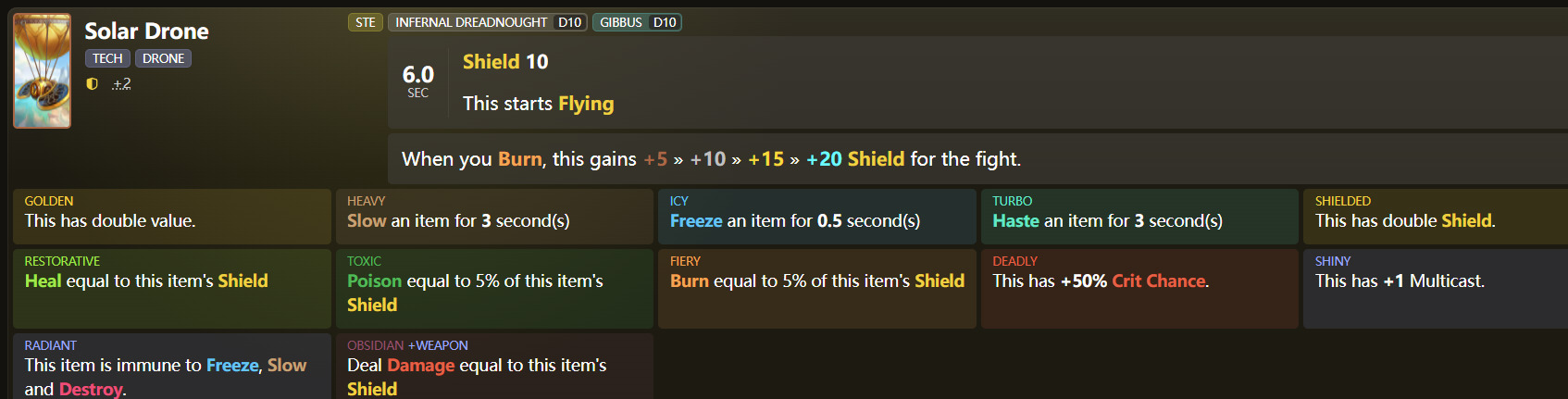This screenshot has height=399, width=1568.
Task: Open the Solar Drone item thumbnail
Action: tap(42, 70)
